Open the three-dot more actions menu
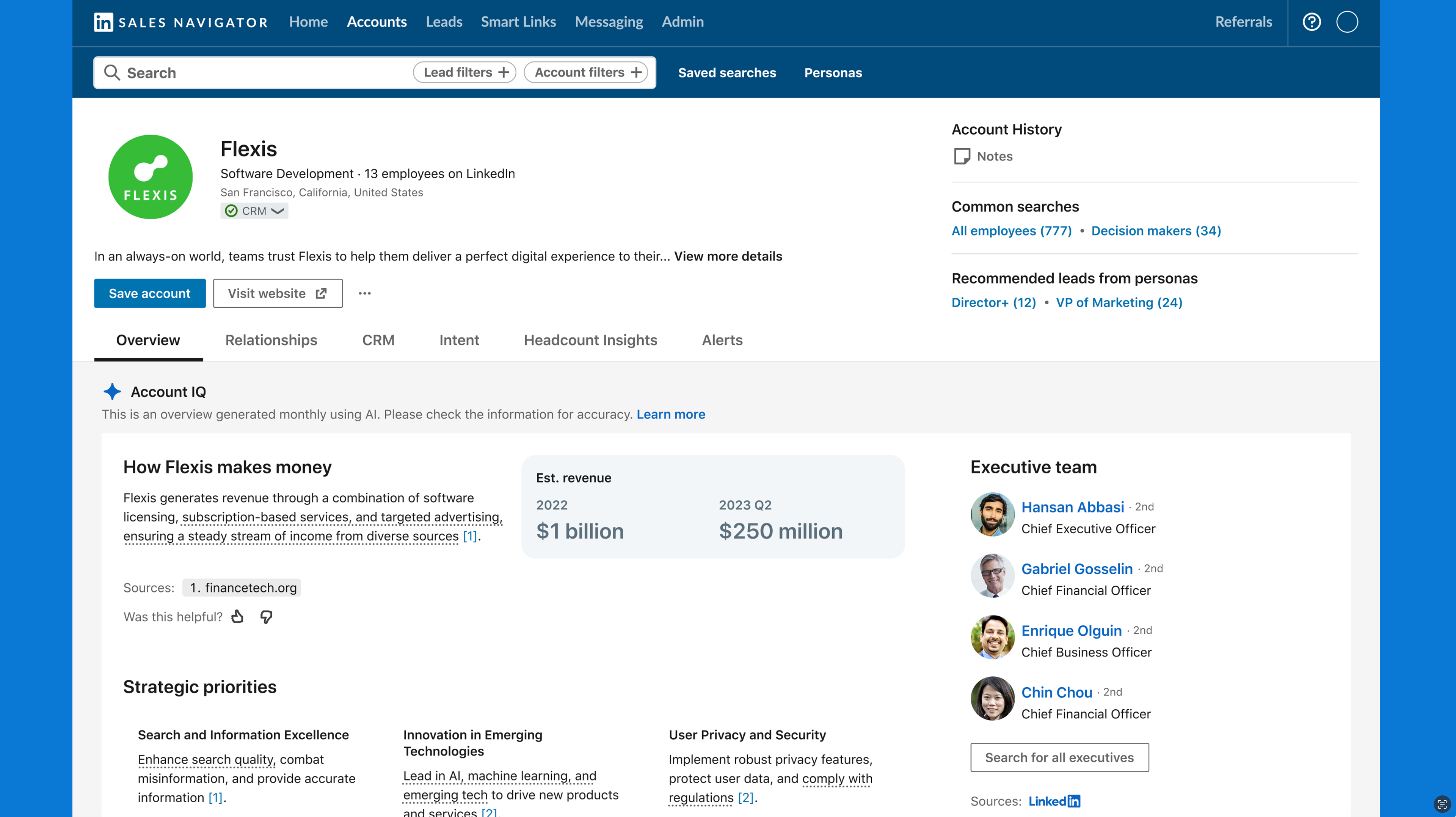This screenshot has height=817, width=1456. point(364,294)
